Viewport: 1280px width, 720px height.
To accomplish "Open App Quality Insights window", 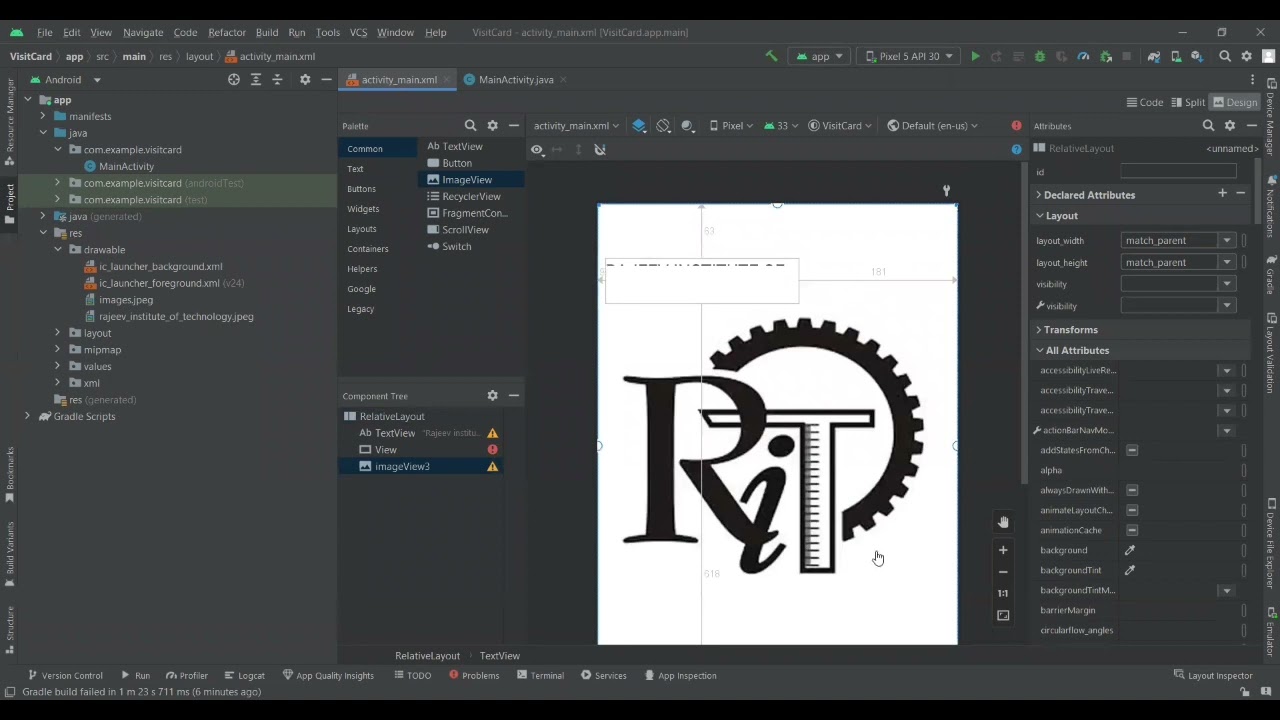I will click(328, 675).
